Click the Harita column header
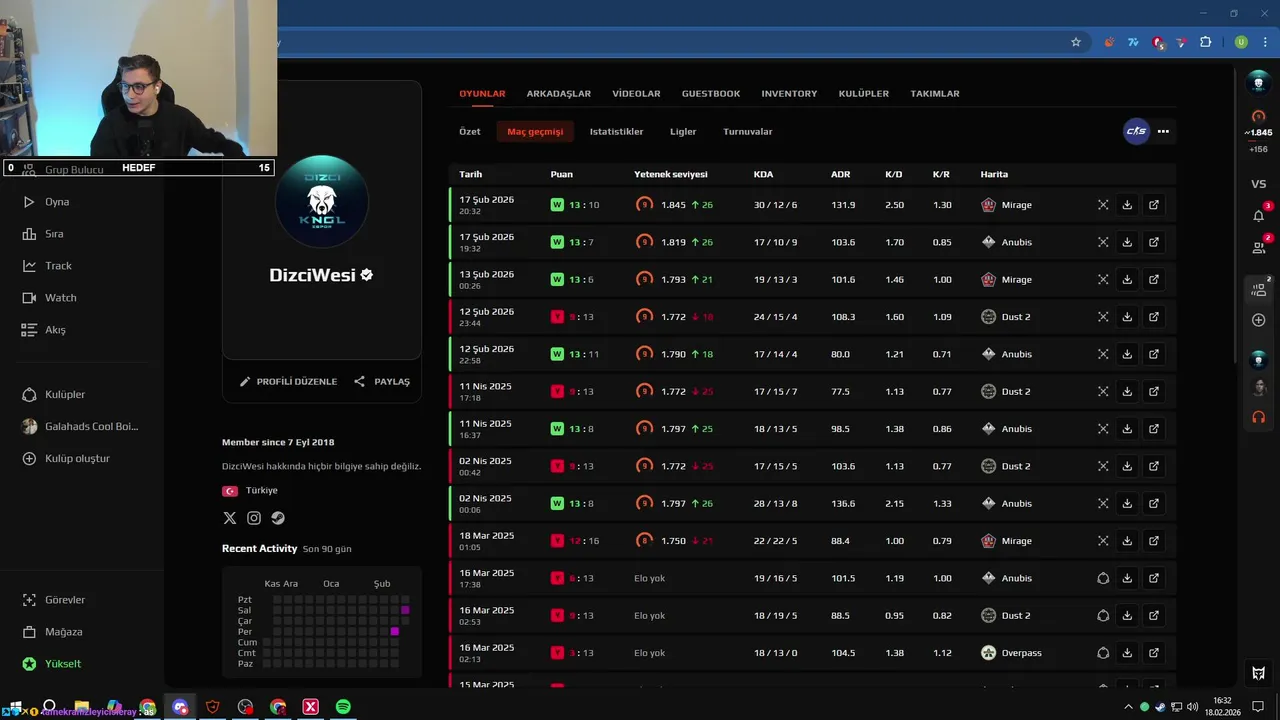The height and width of the screenshot is (720, 1280). point(994,175)
